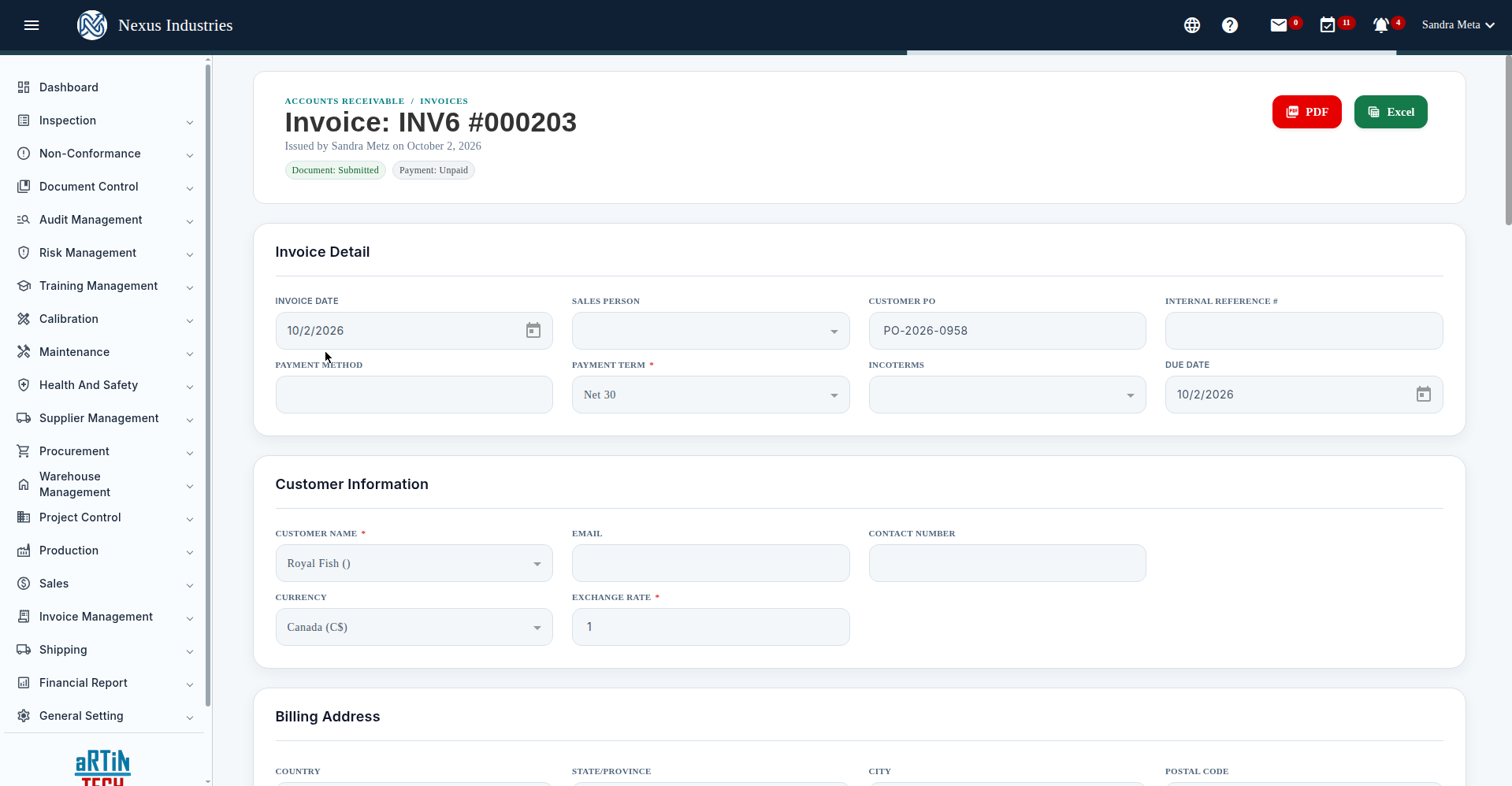Click the Health And Safety shield icon
The width and height of the screenshot is (1512, 786).
(x=24, y=385)
